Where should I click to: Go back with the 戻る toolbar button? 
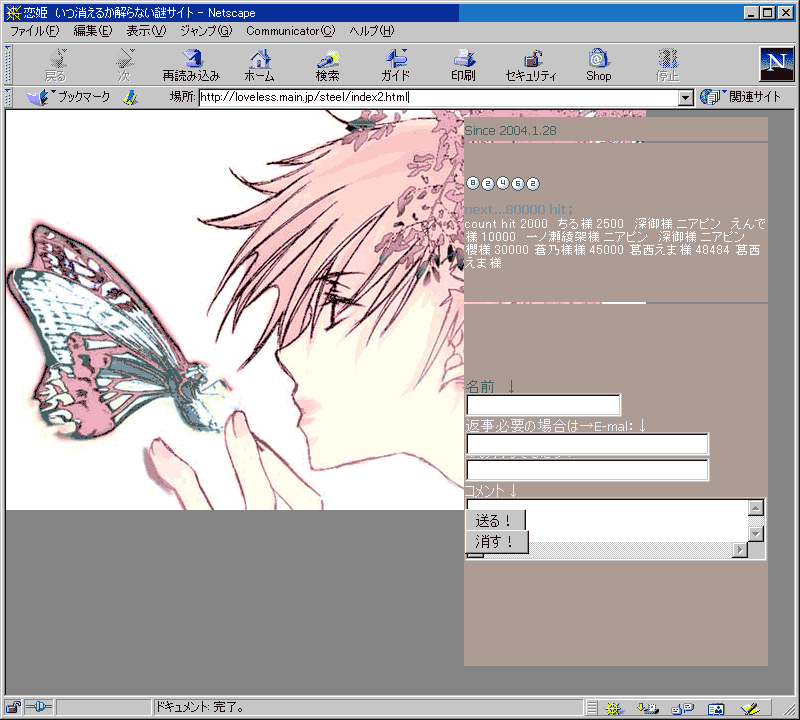[56, 65]
